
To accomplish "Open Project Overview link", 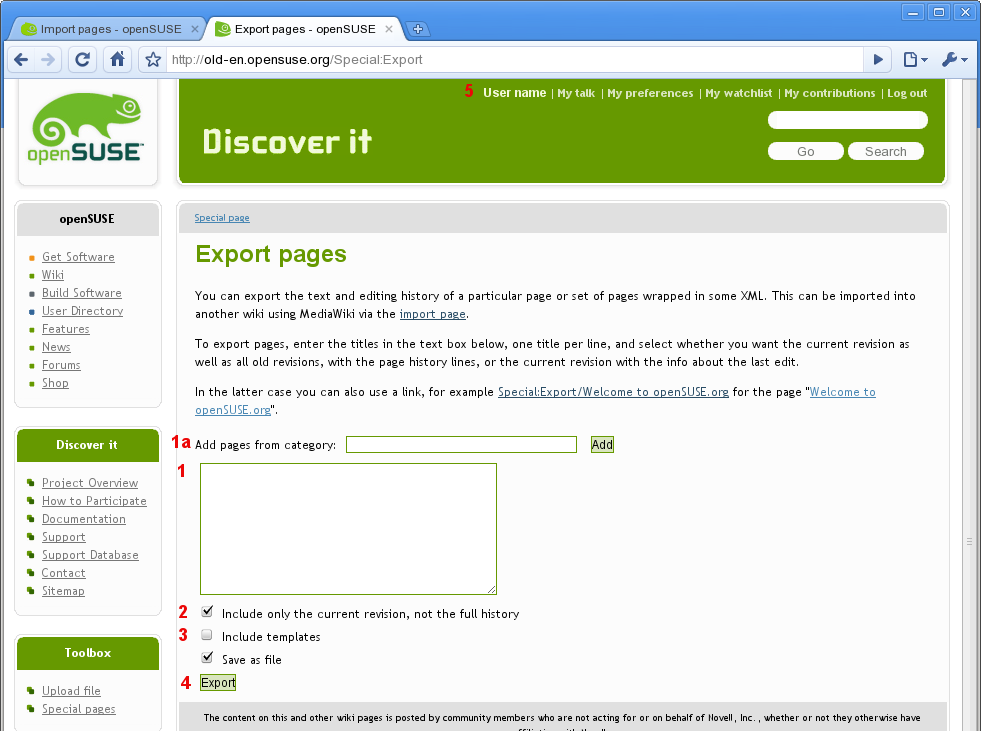I will [x=90, y=483].
